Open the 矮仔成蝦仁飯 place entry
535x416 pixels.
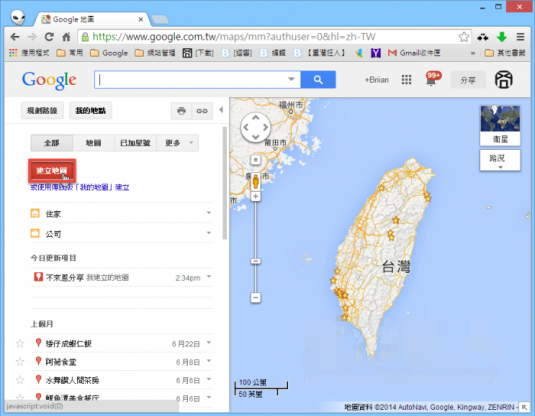pyautogui.click(x=69, y=344)
